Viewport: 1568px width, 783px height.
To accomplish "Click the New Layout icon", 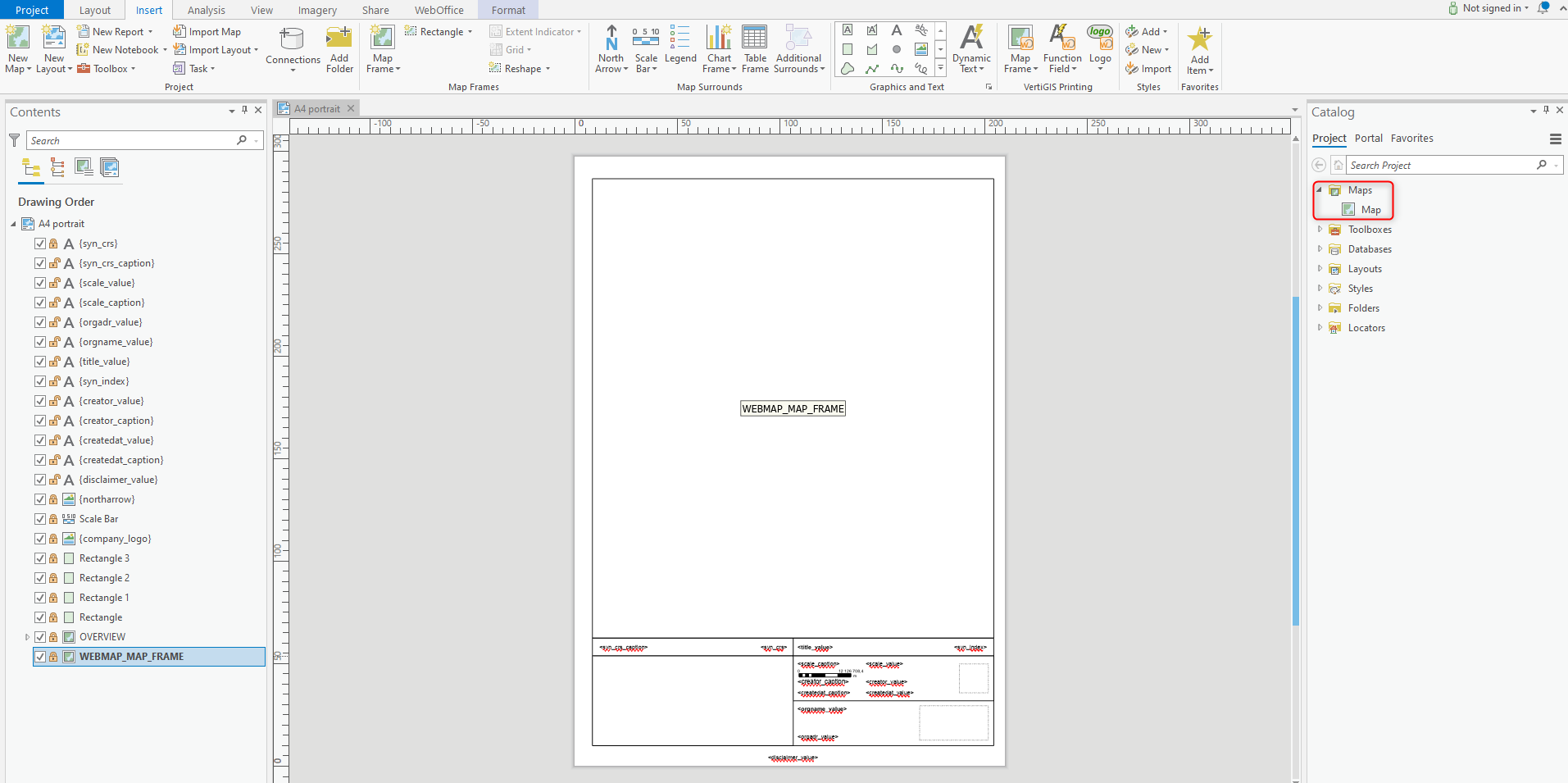I will (x=54, y=38).
